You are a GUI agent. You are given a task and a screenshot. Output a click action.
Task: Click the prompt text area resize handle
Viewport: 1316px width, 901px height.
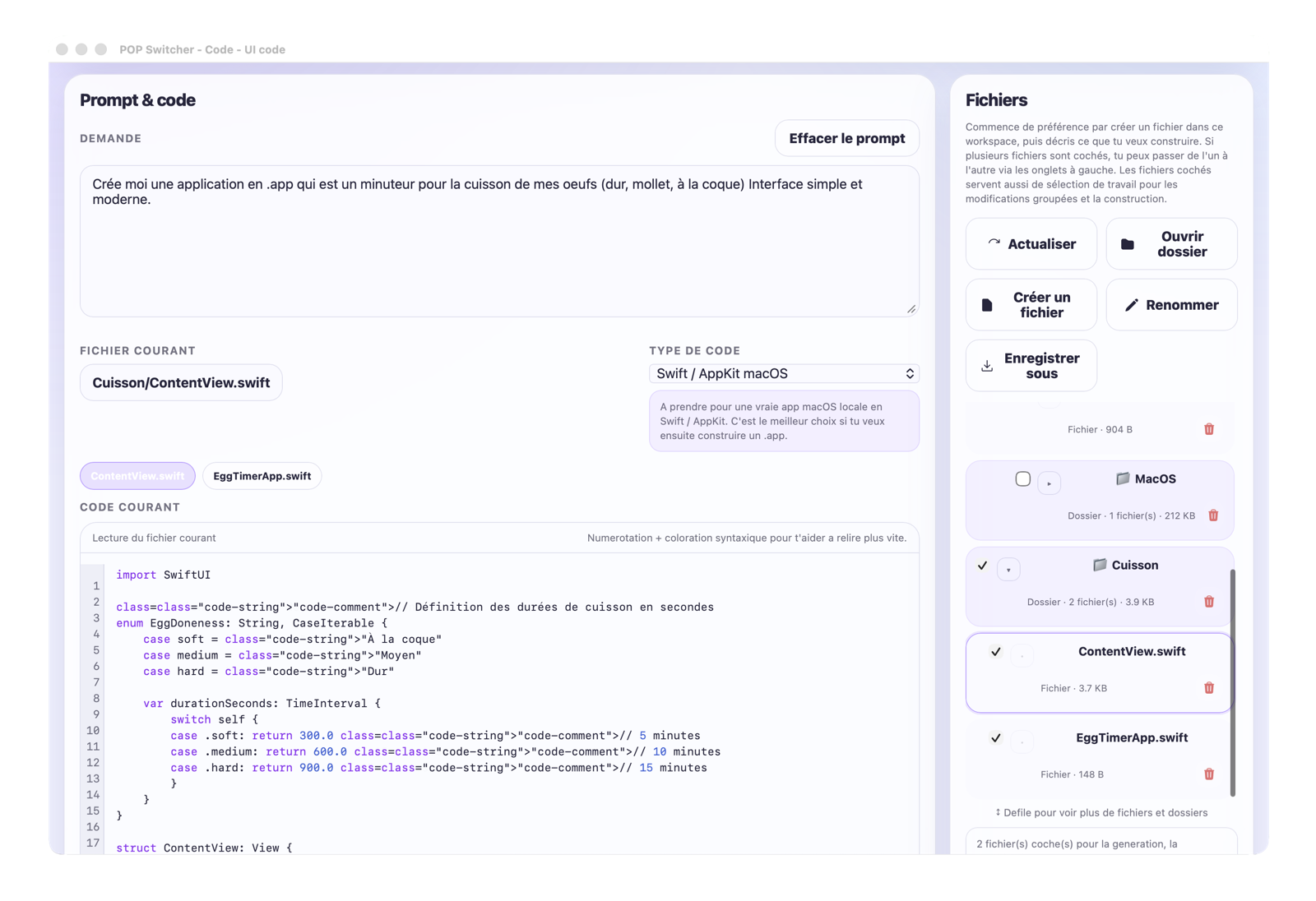pyautogui.click(x=911, y=309)
